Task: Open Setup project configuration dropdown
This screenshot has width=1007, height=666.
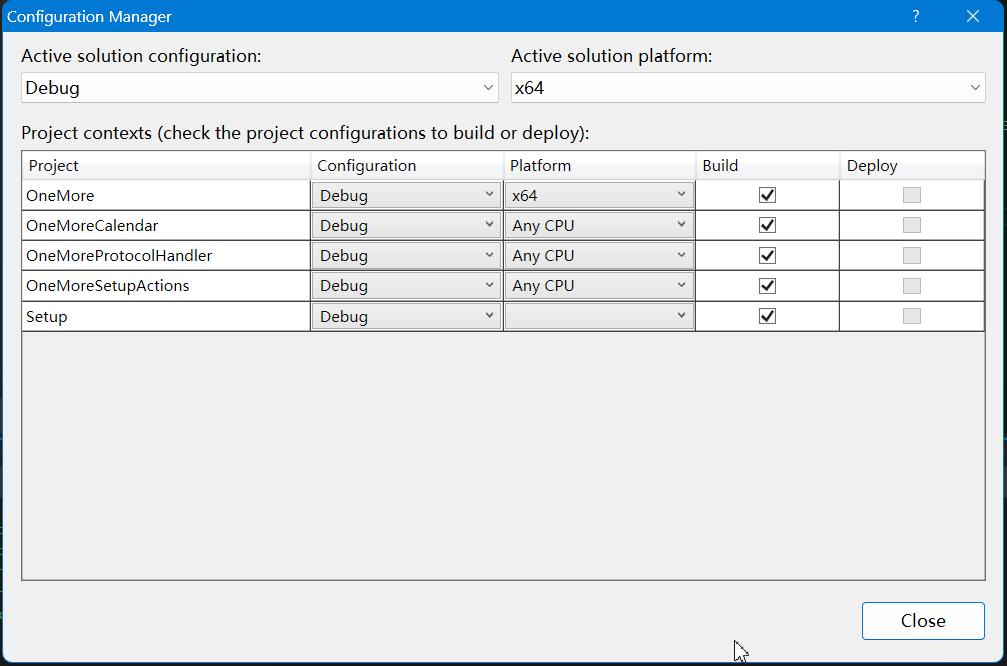Action: (406, 316)
